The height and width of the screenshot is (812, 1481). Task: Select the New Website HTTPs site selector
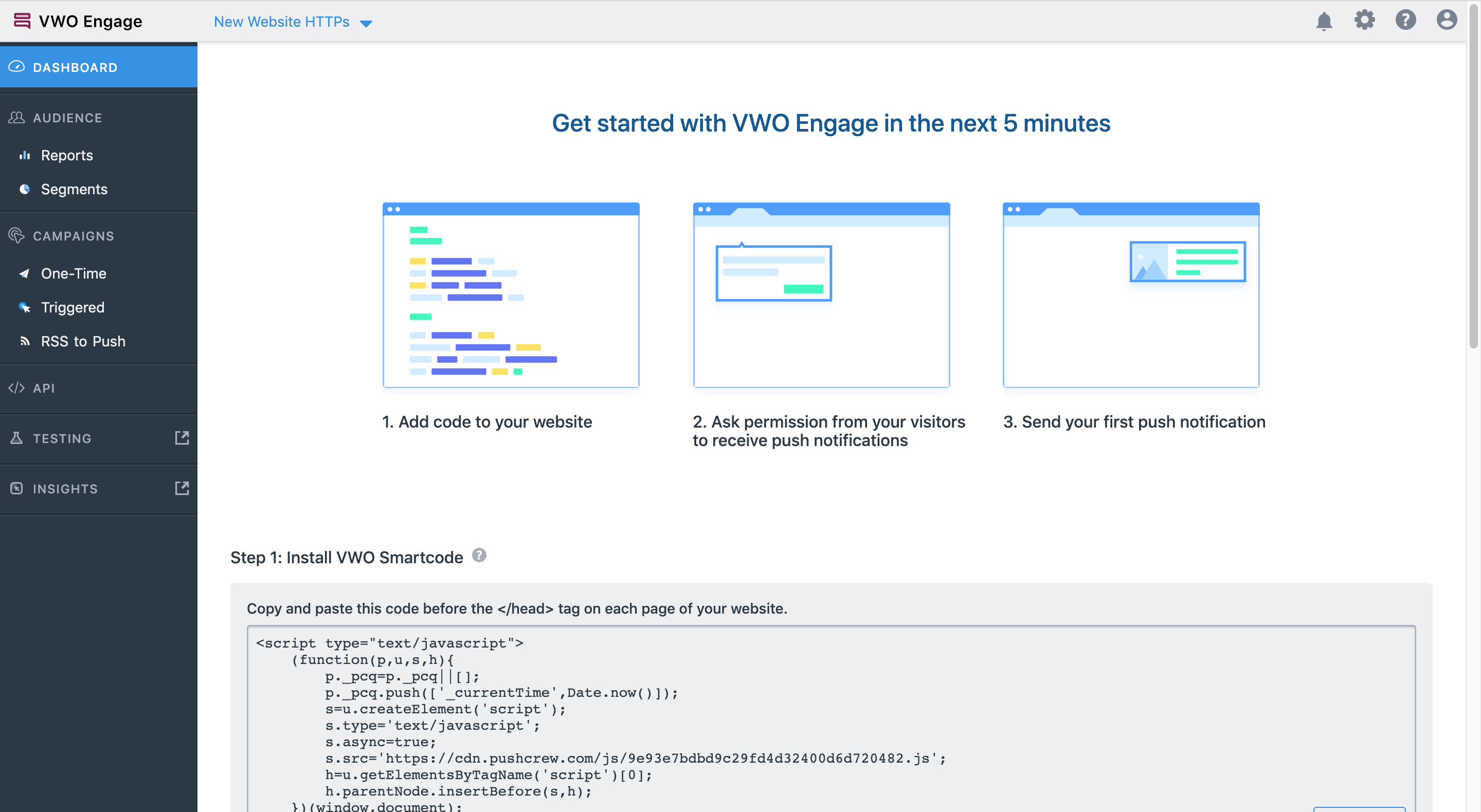tap(281, 22)
